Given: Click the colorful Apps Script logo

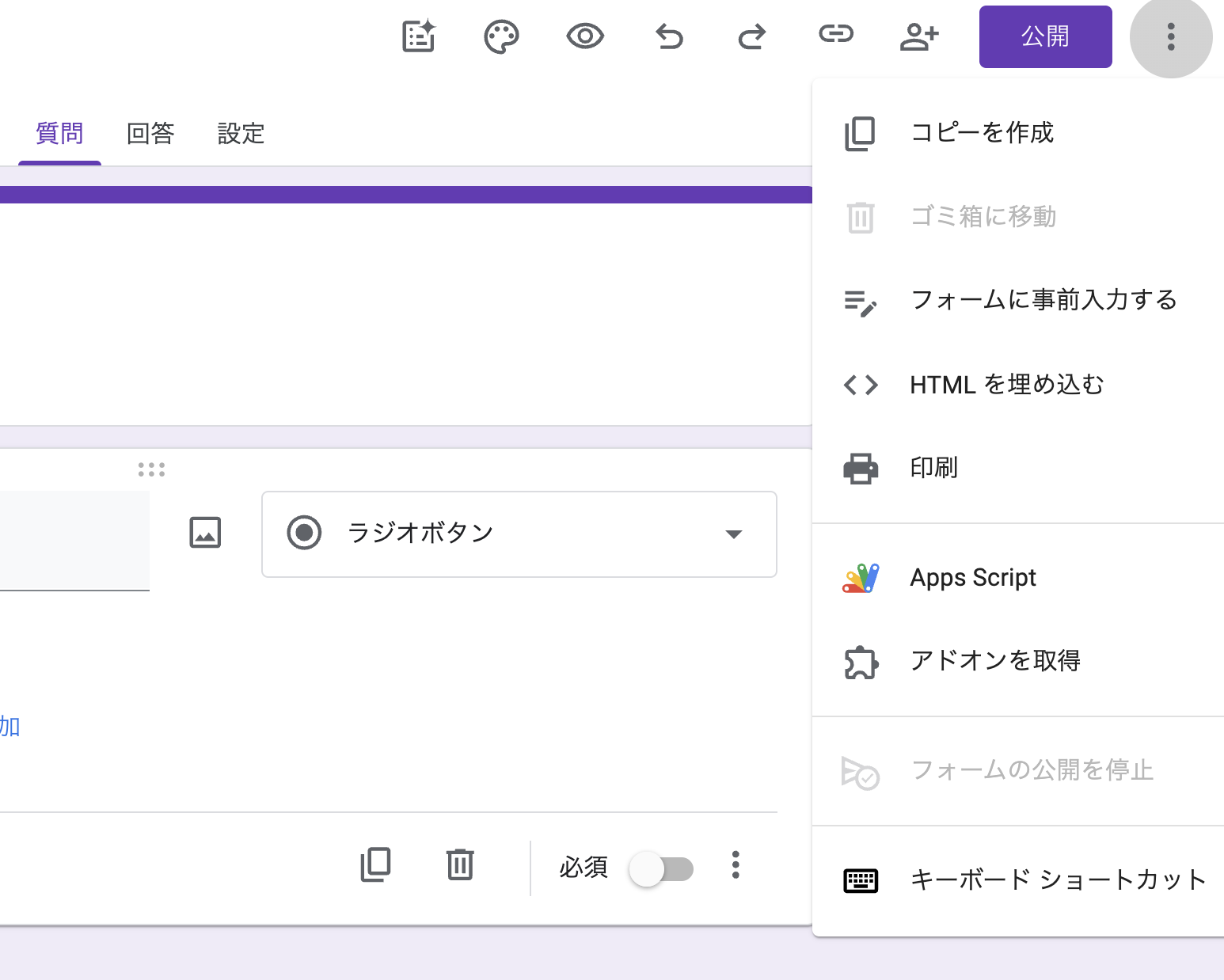Looking at the screenshot, I should pyautogui.click(x=861, y=579).
